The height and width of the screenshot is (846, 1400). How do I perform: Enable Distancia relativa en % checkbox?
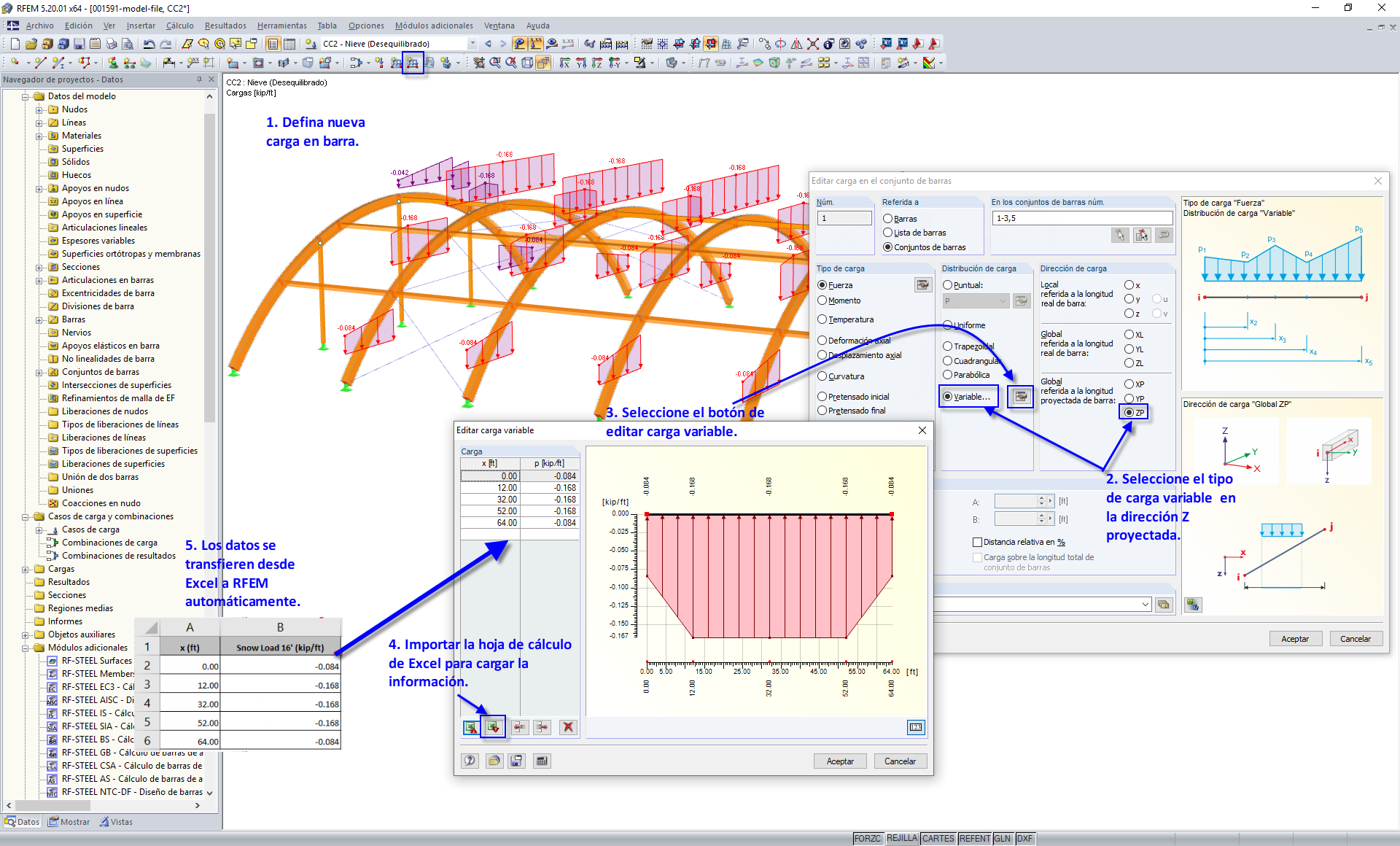pos(977,542)
